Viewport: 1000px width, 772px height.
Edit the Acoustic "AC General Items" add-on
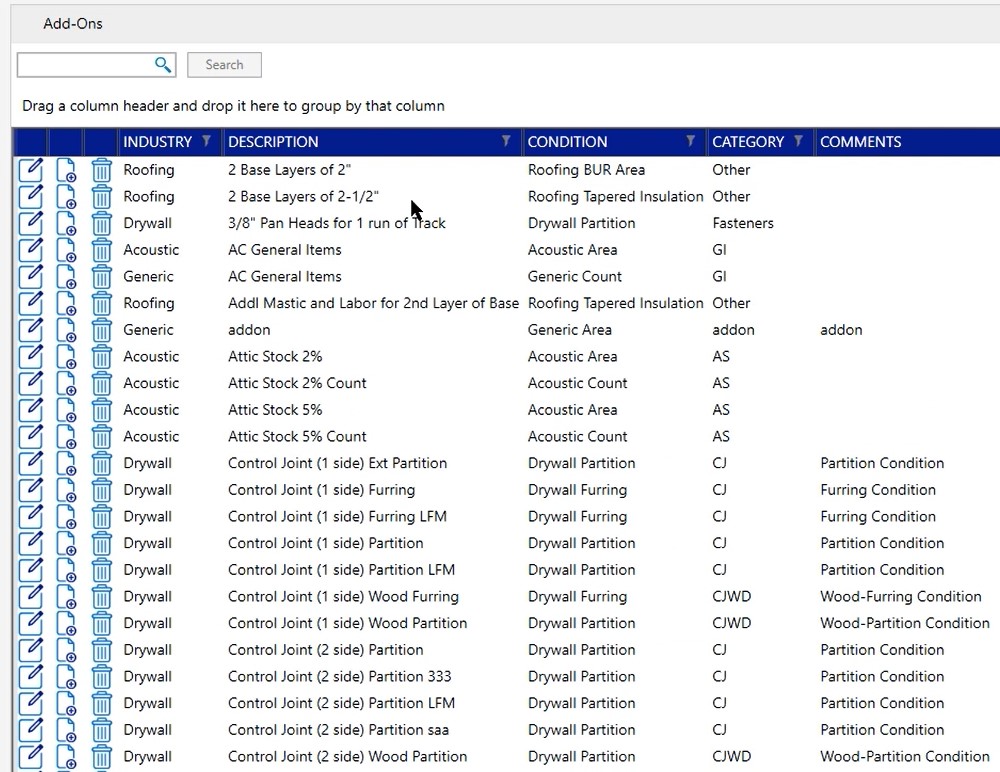(30, 250)
